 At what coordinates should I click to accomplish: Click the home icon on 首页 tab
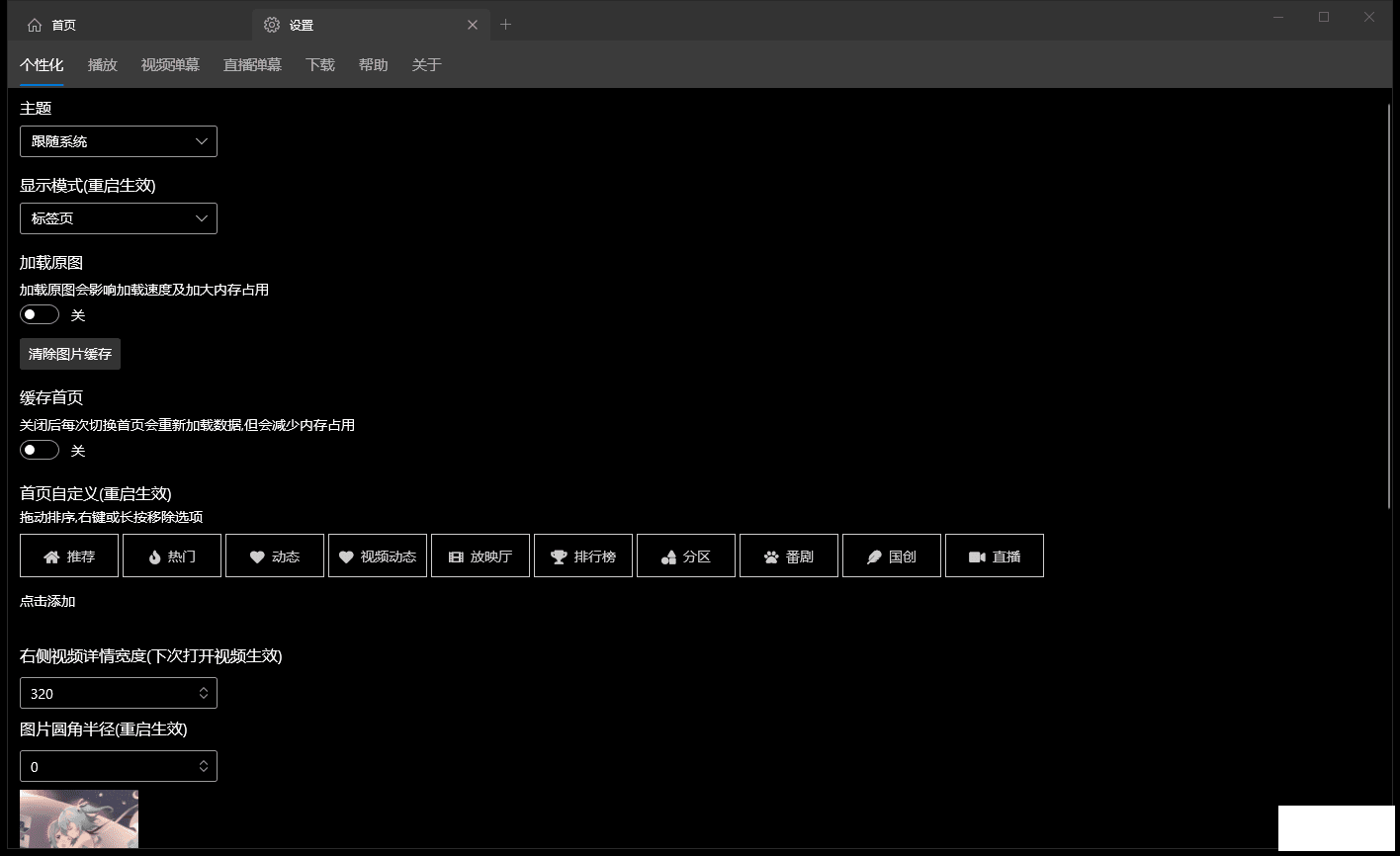coord(35,25)
